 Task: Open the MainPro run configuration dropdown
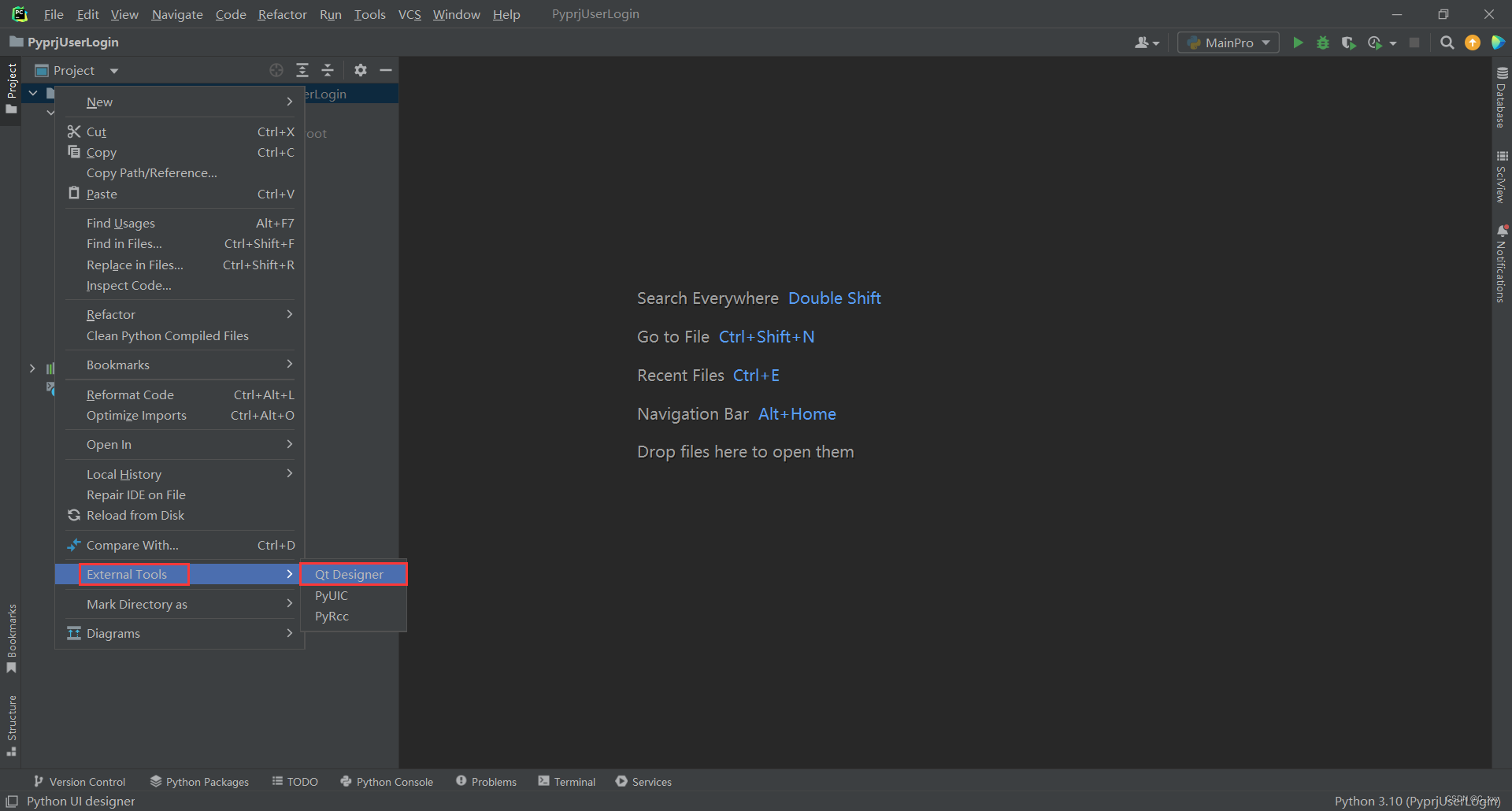point(1228,43)
